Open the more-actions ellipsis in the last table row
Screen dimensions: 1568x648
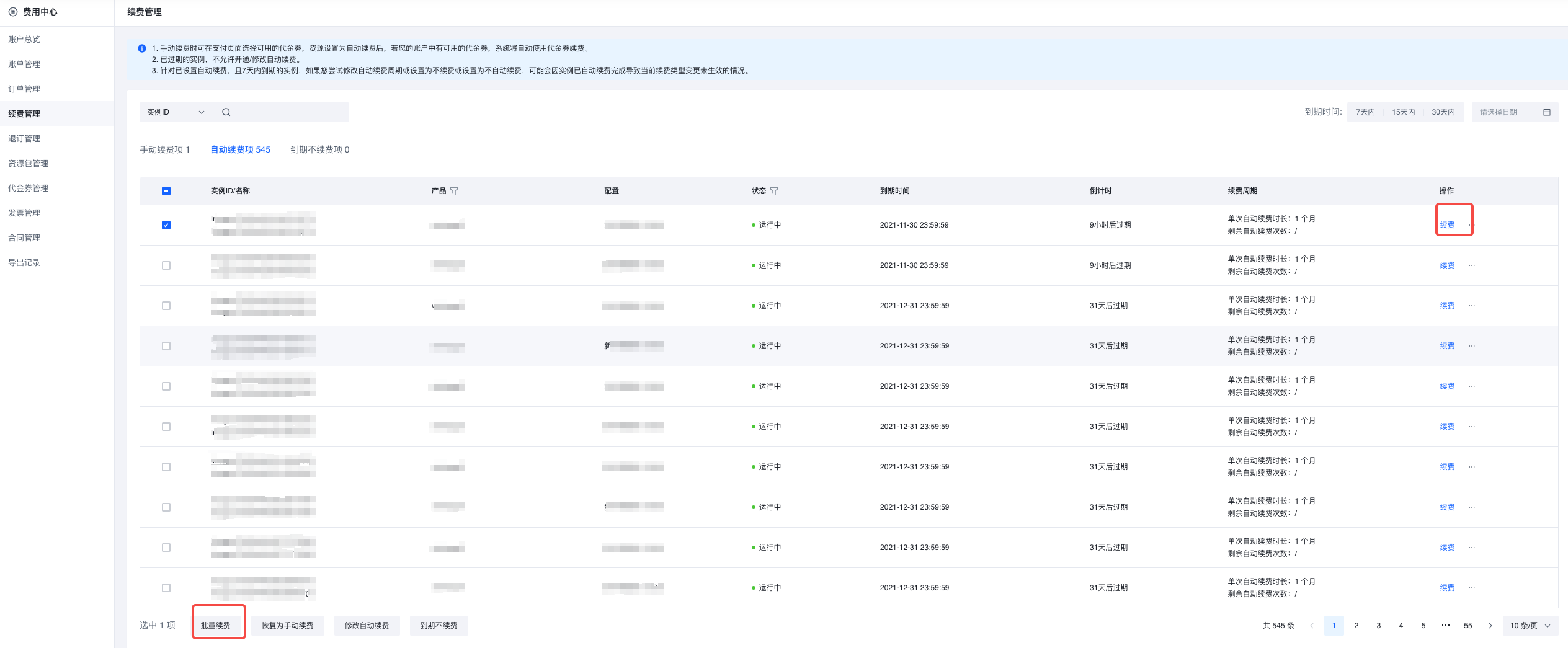click(x=1472, y=588)
